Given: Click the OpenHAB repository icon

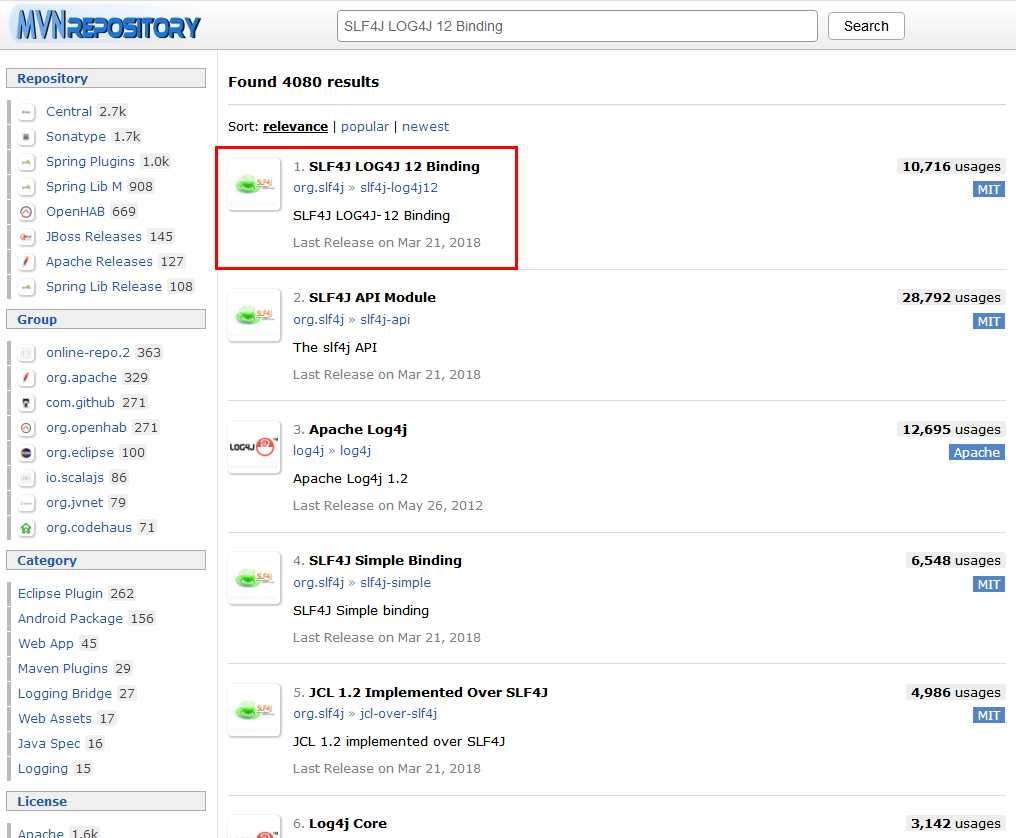Looking at the screenshot, I should (26, 212).
